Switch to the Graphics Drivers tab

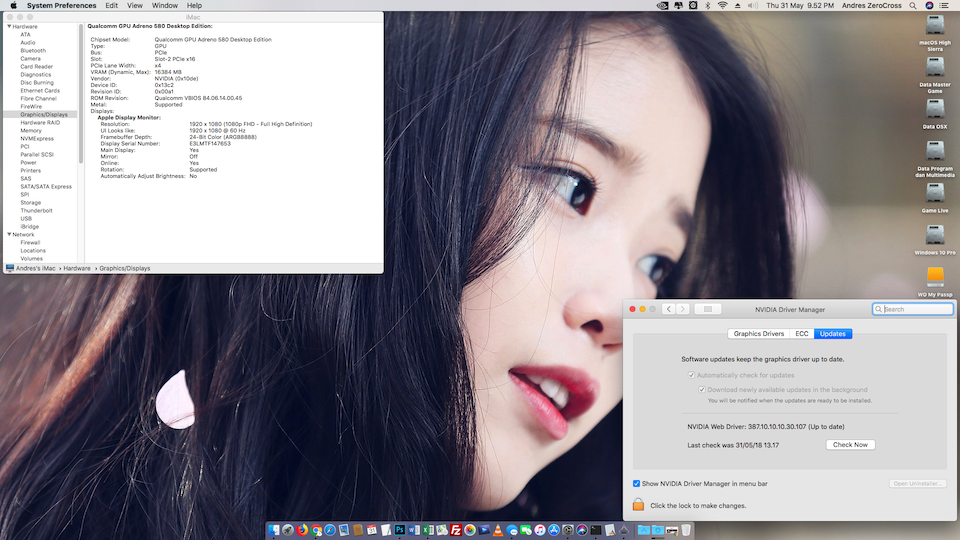pos(759,334)
